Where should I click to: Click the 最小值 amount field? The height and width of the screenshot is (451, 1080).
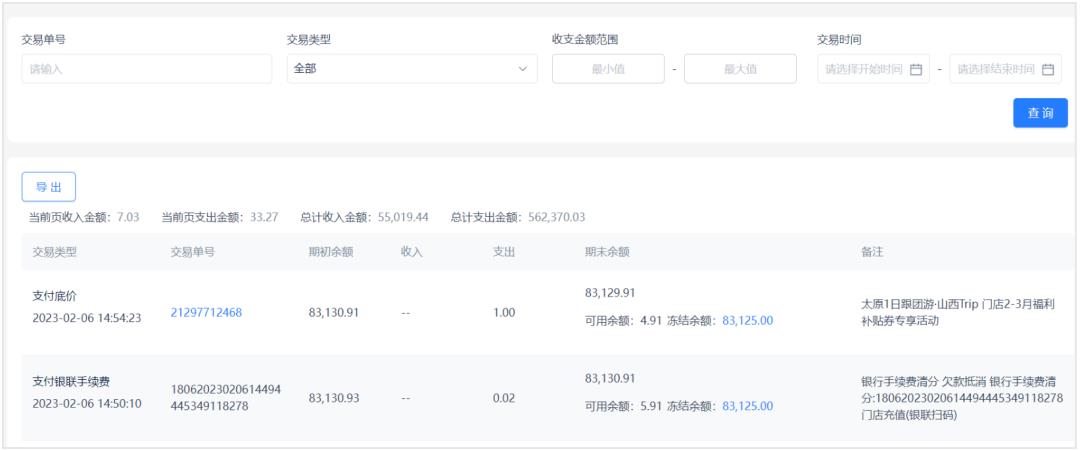[608, 69]
